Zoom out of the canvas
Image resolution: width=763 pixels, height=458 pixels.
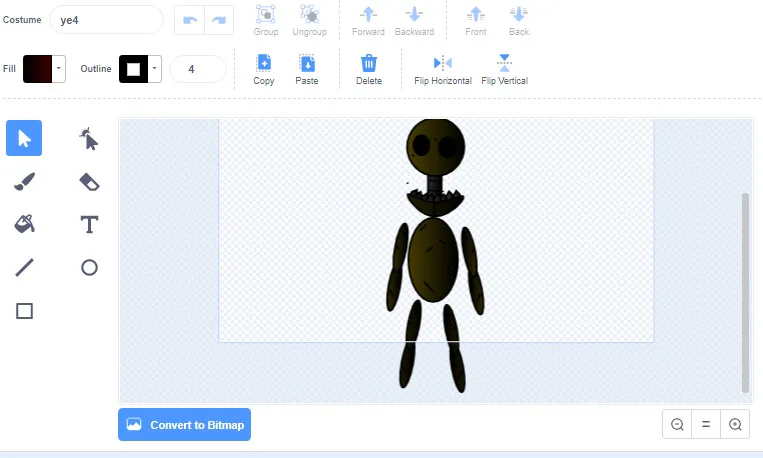coord(677,424)
